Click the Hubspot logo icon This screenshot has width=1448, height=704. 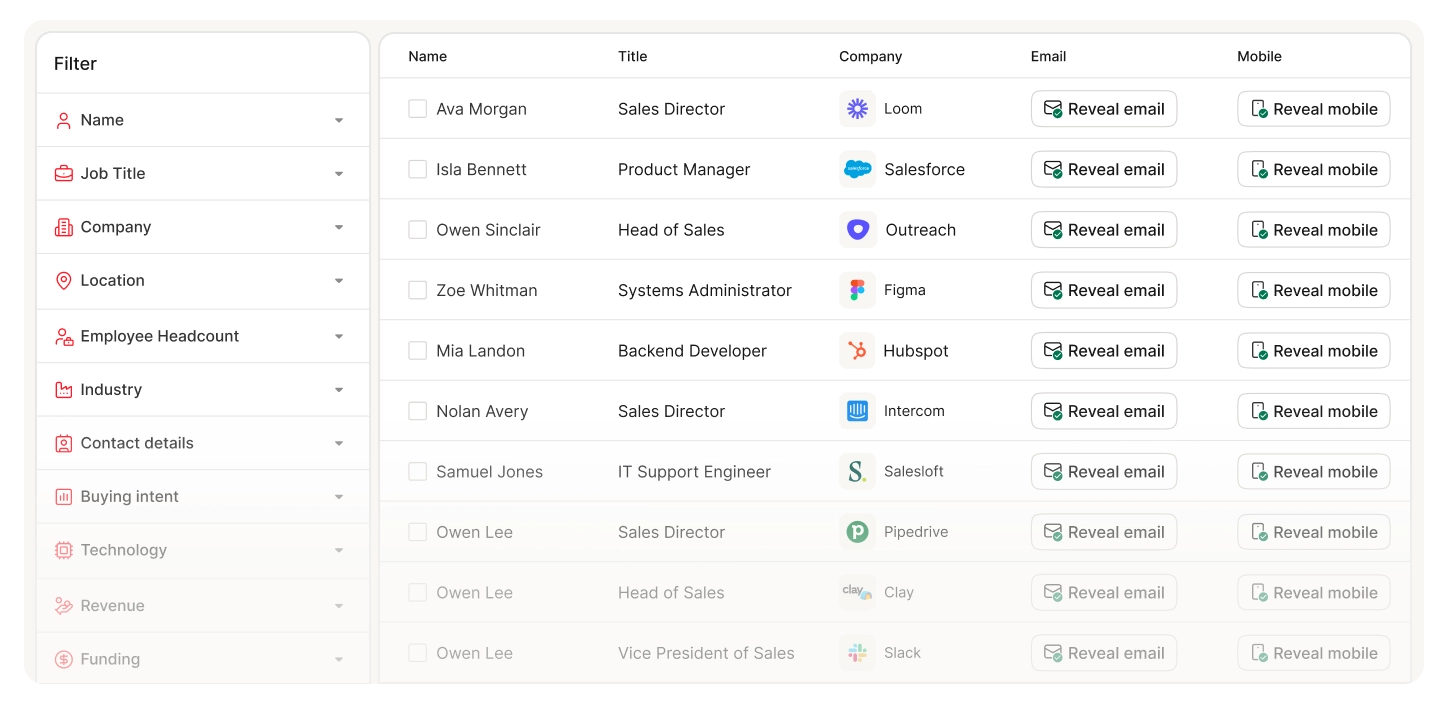pos(857,351)
